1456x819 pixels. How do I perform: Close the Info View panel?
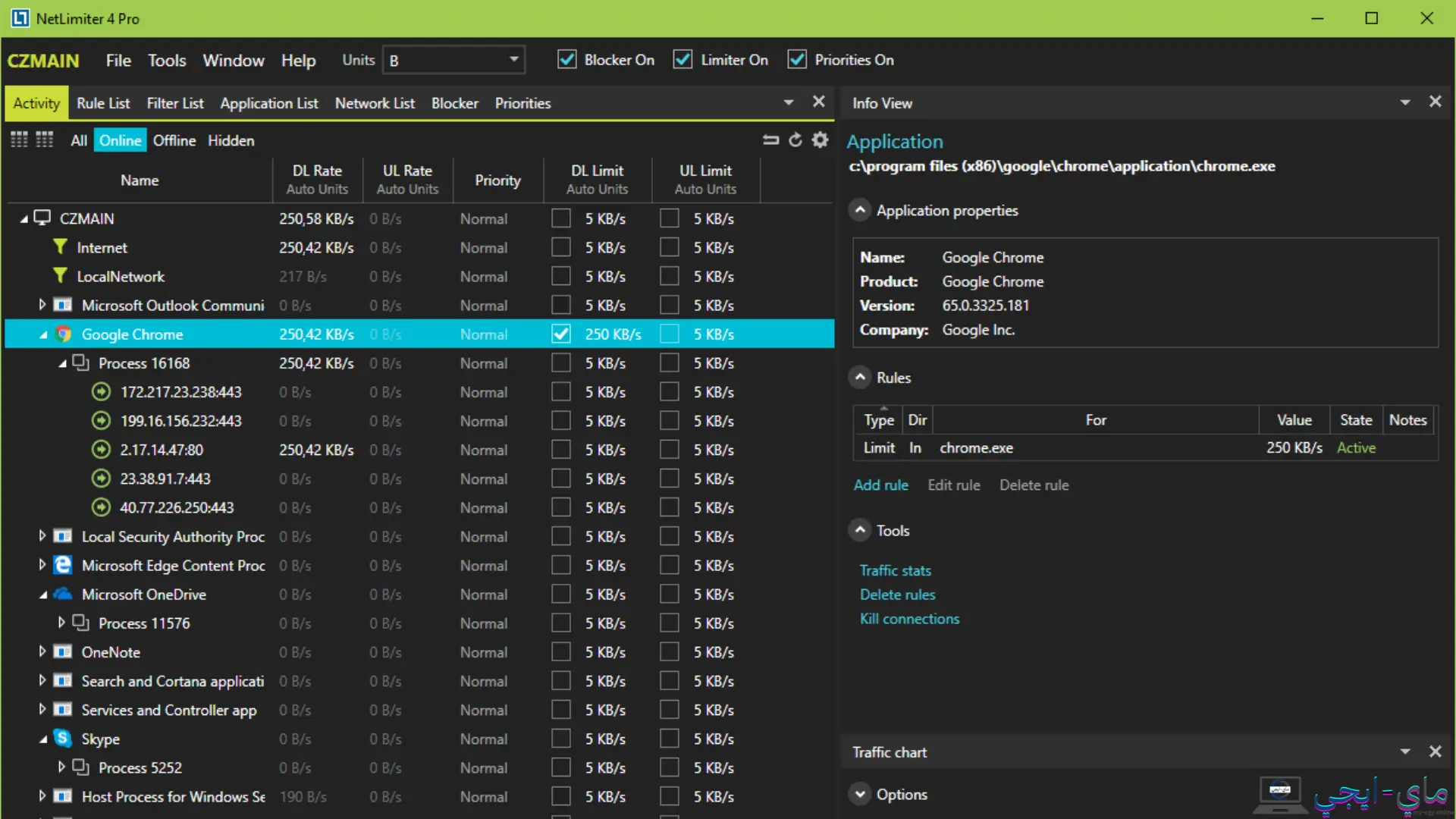click(x=1435, y=102)
